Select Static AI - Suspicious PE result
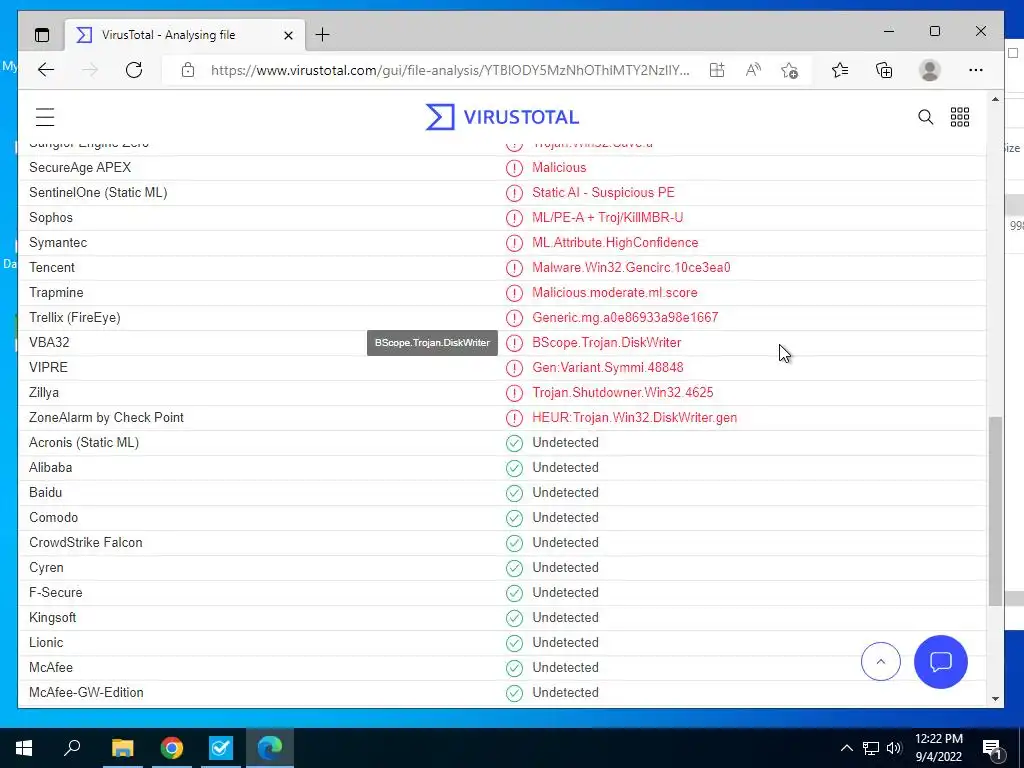This screenshot has width=1024, height=768. coord(603,193)
